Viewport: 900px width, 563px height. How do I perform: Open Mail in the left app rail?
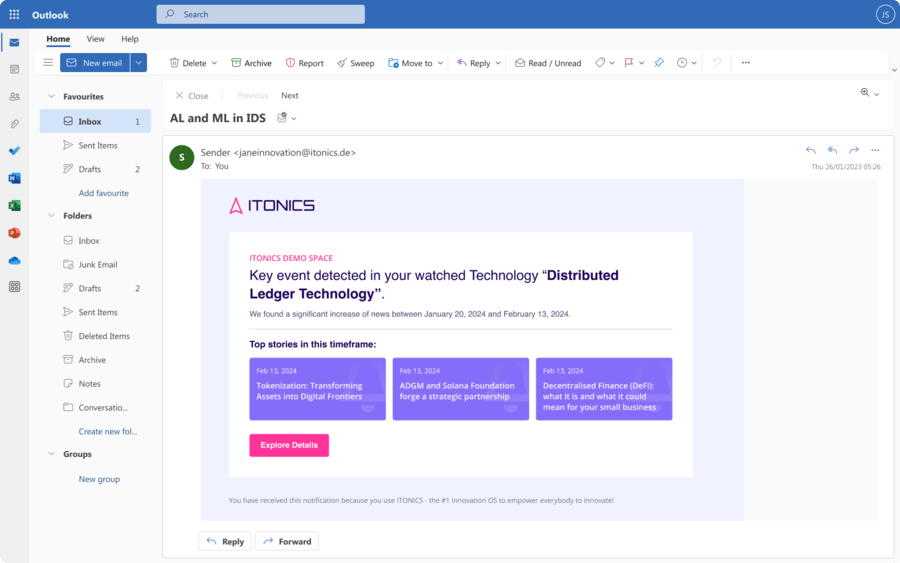point(14,42)
